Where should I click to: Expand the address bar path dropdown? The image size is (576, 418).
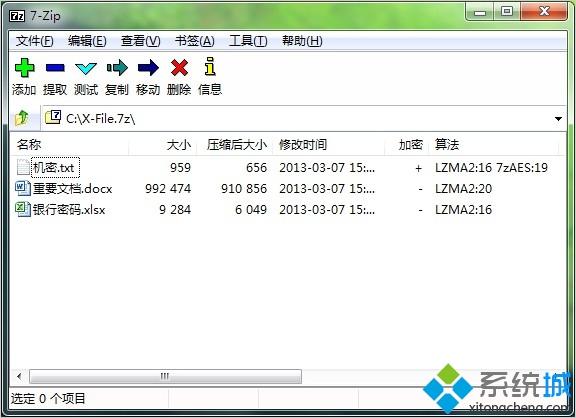pos(558,119)
